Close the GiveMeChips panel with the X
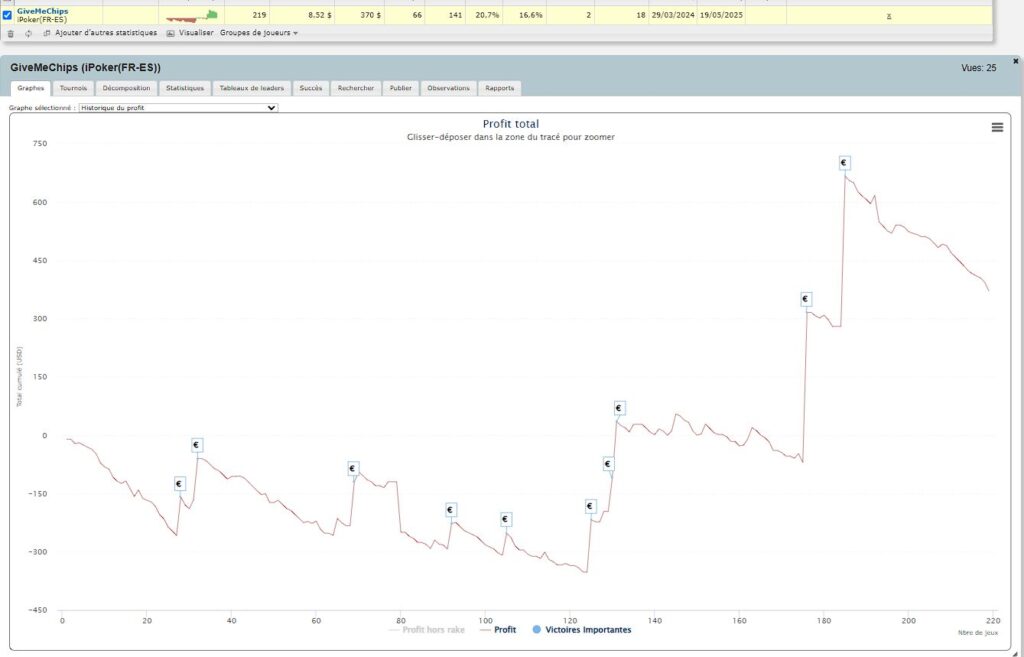The height and width of the screenshot is (657, 1024). [1015, 61]
